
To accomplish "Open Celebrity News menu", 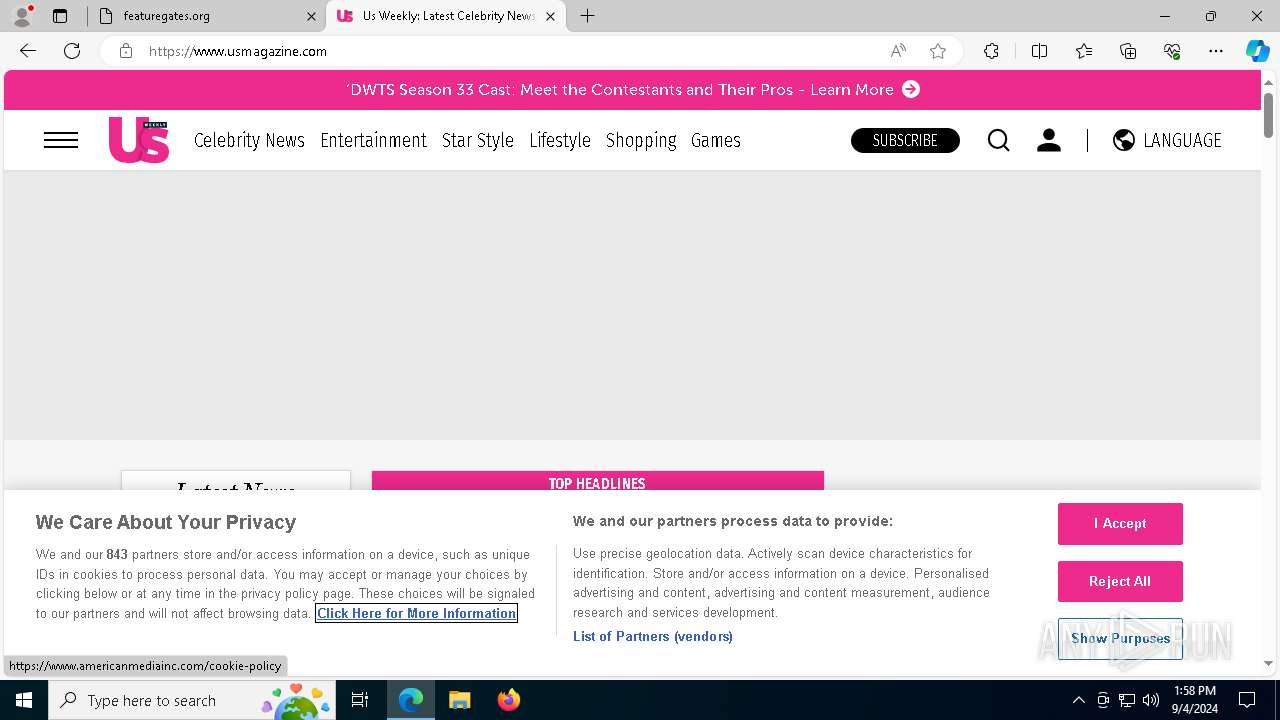I will (x=249, y=140).
